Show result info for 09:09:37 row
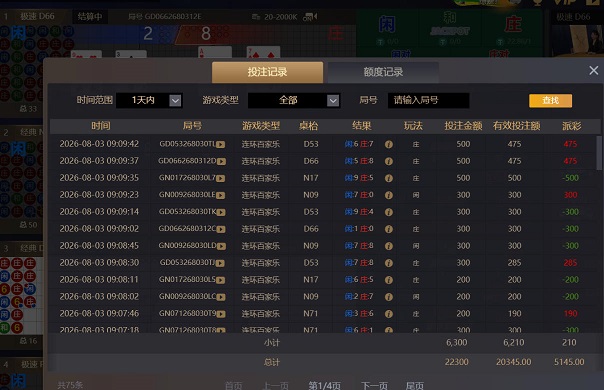 pyautogui.click(x=389, y=161)
